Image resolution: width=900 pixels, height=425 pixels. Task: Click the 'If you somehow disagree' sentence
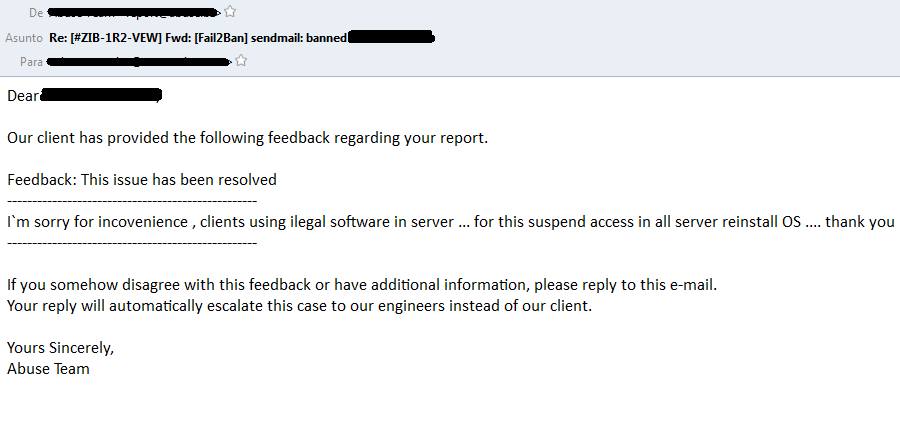(362, 285)
